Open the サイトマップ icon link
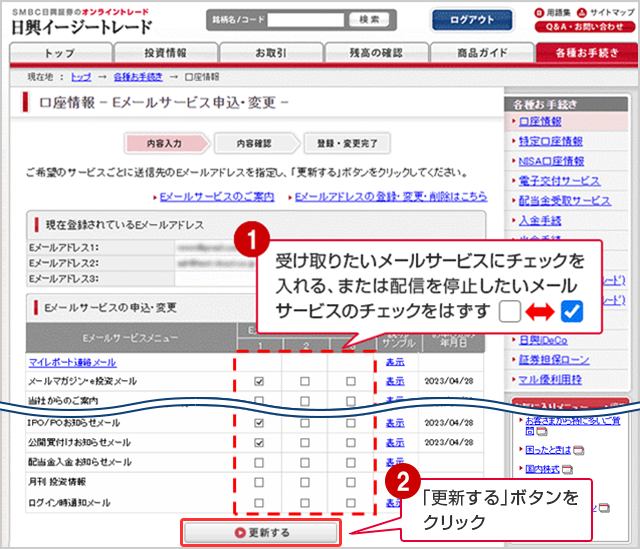The image size is (640, 549). (583, 13)
